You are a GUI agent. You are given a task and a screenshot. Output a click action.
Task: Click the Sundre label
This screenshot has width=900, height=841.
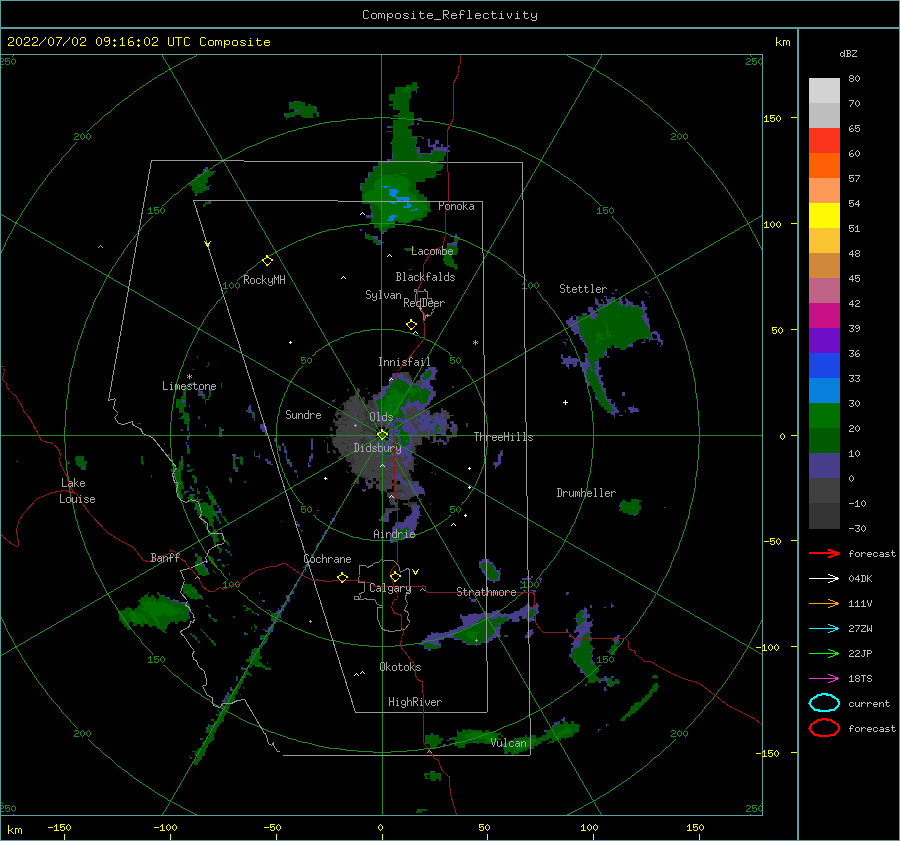pyautogui.click(x=303, y=414)
